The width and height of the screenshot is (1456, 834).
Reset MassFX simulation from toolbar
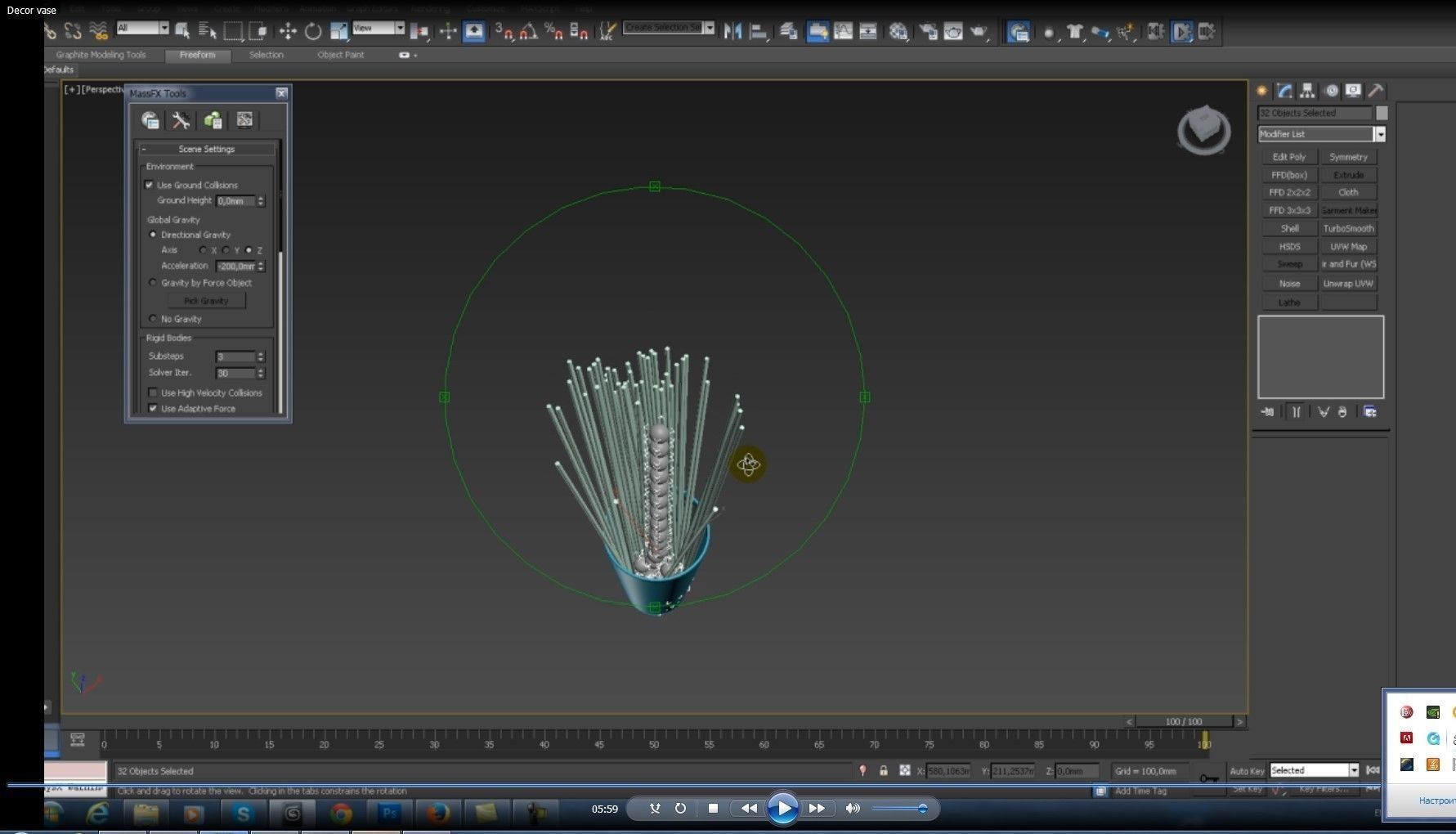click(1156, 31)
